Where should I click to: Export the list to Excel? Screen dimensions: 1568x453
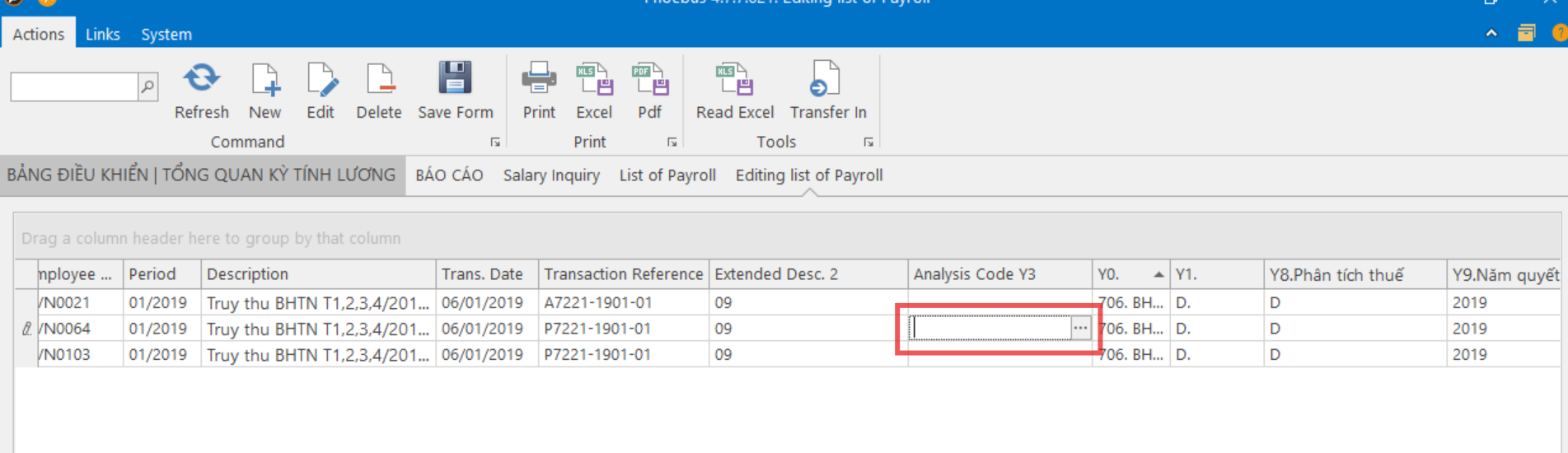(x=593, y=81)
